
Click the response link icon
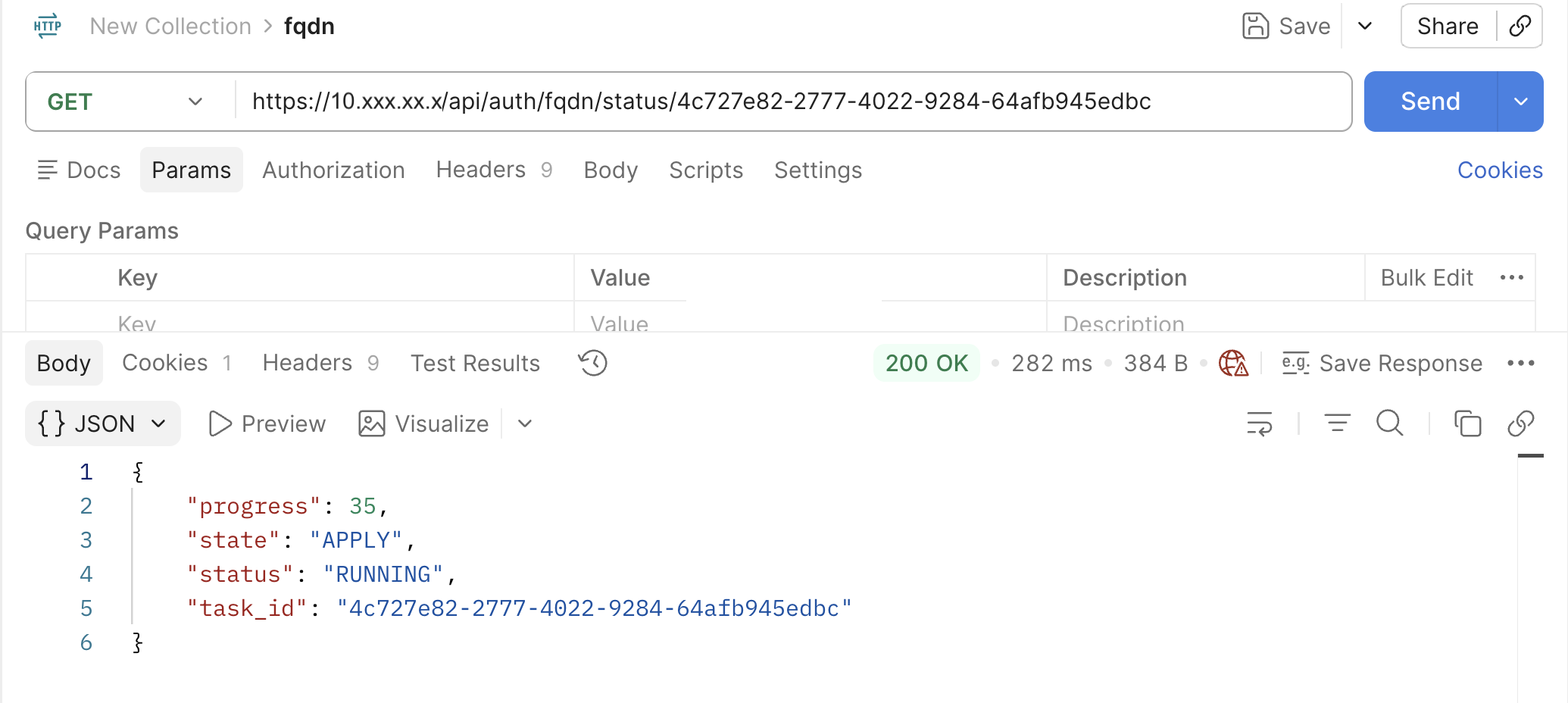click(1520, 423)
